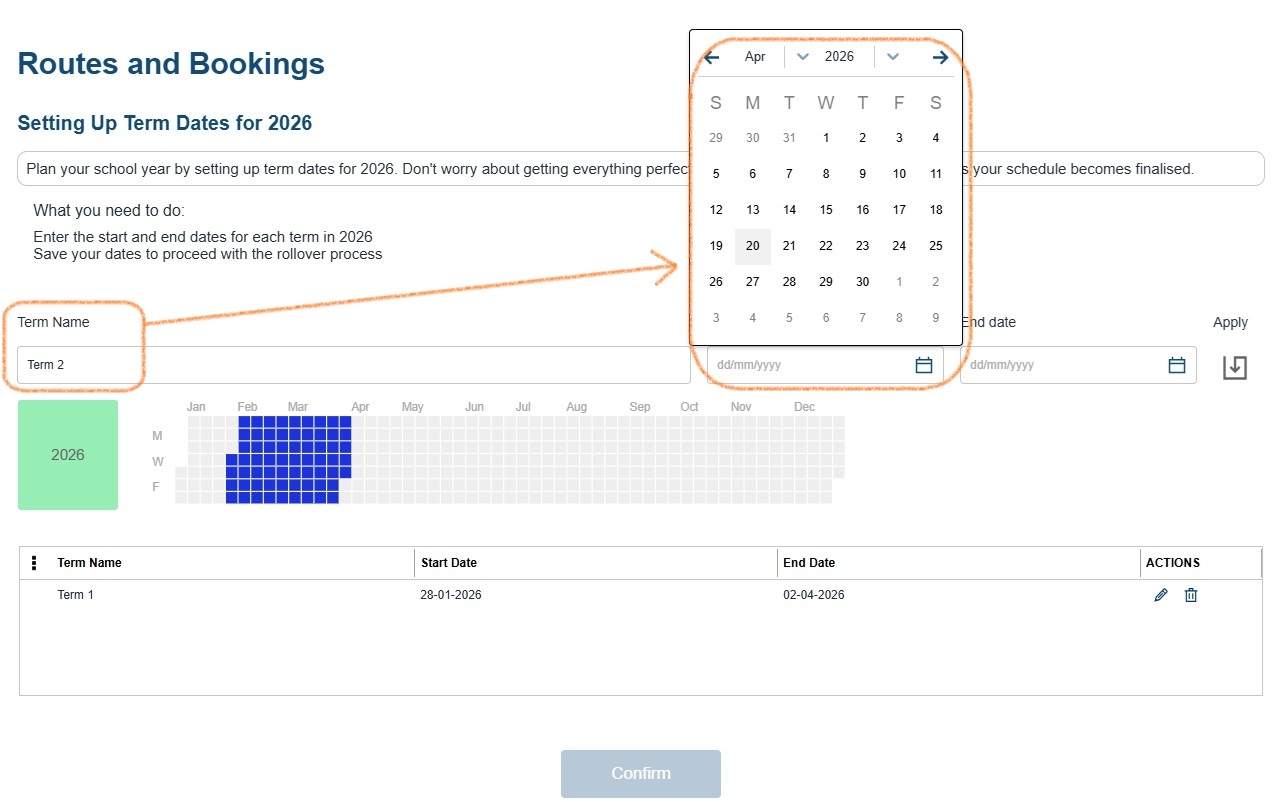
Task: Go to next month in calendar
Action: tap(940, 57)
